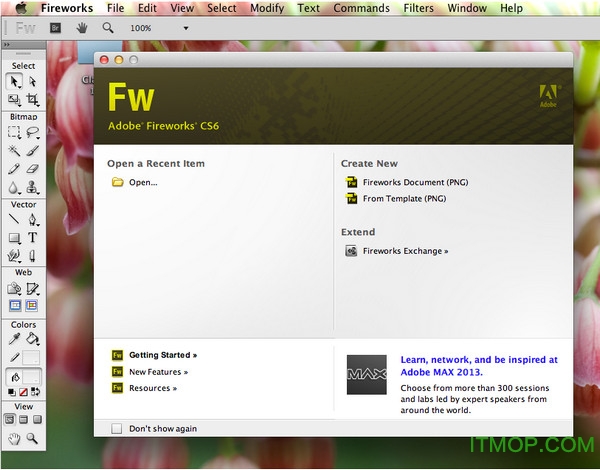Select the Hand tool in tools panel
The width and height of the screenshot is (600, 470).
click(x=14, y=439)
